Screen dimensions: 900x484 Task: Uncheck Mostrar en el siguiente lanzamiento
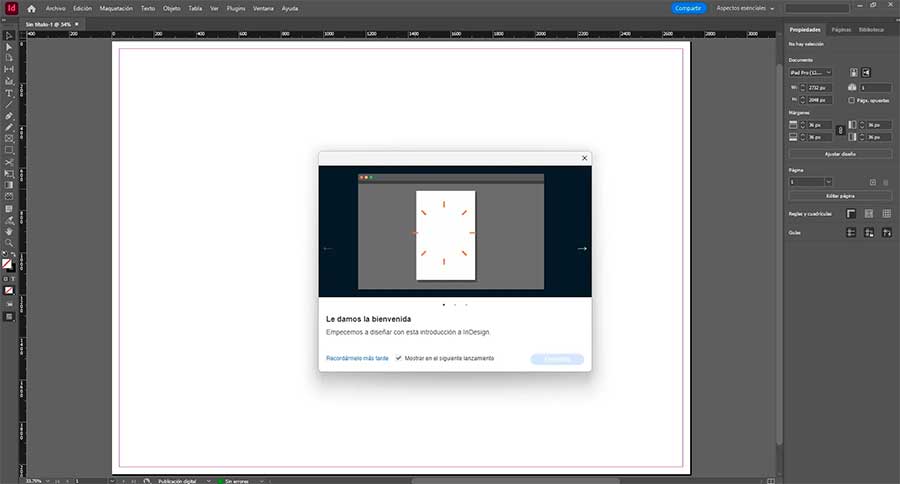click(x=399, y=358)
